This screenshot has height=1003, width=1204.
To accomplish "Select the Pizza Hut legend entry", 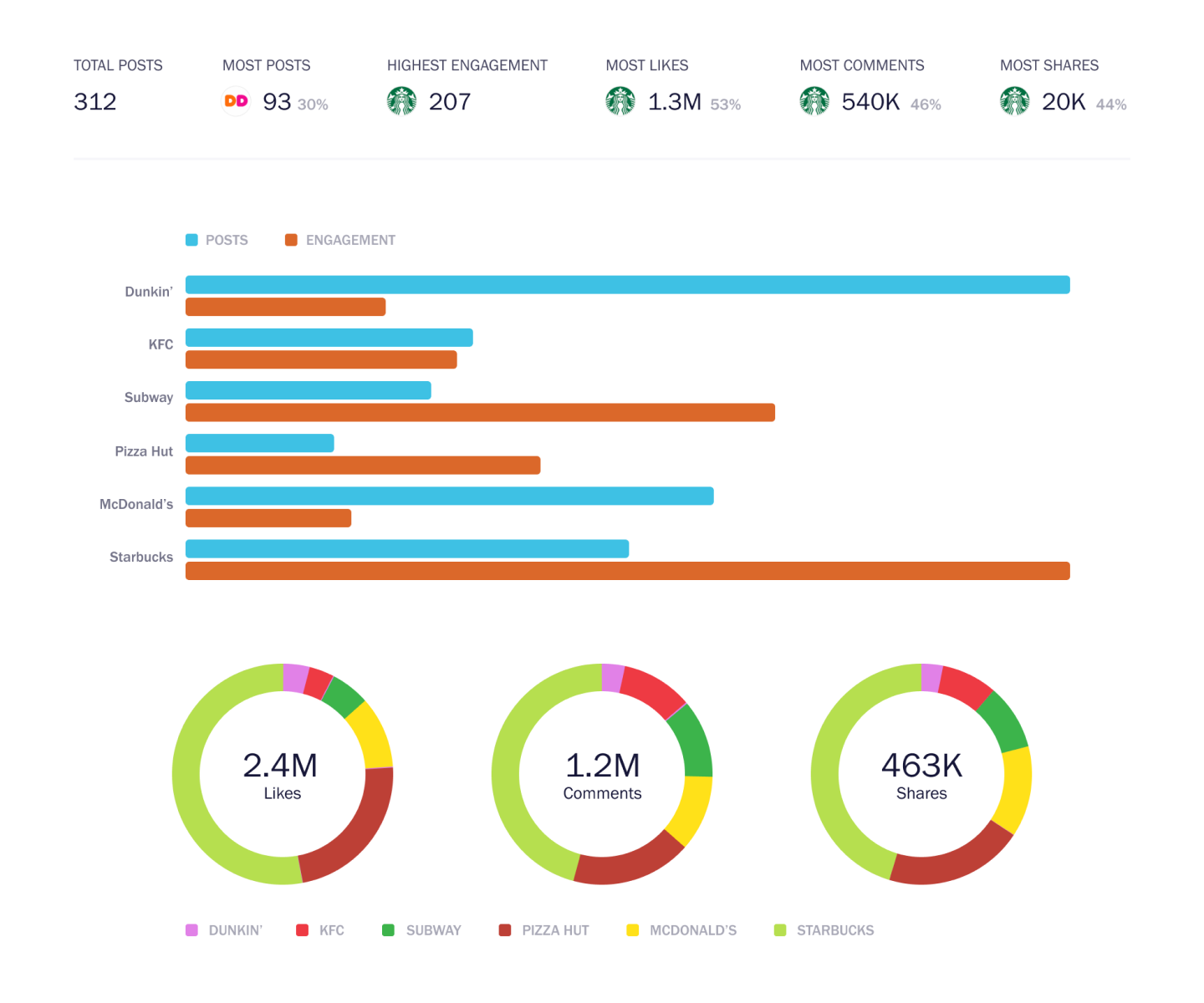I will (x=544, y=930).
